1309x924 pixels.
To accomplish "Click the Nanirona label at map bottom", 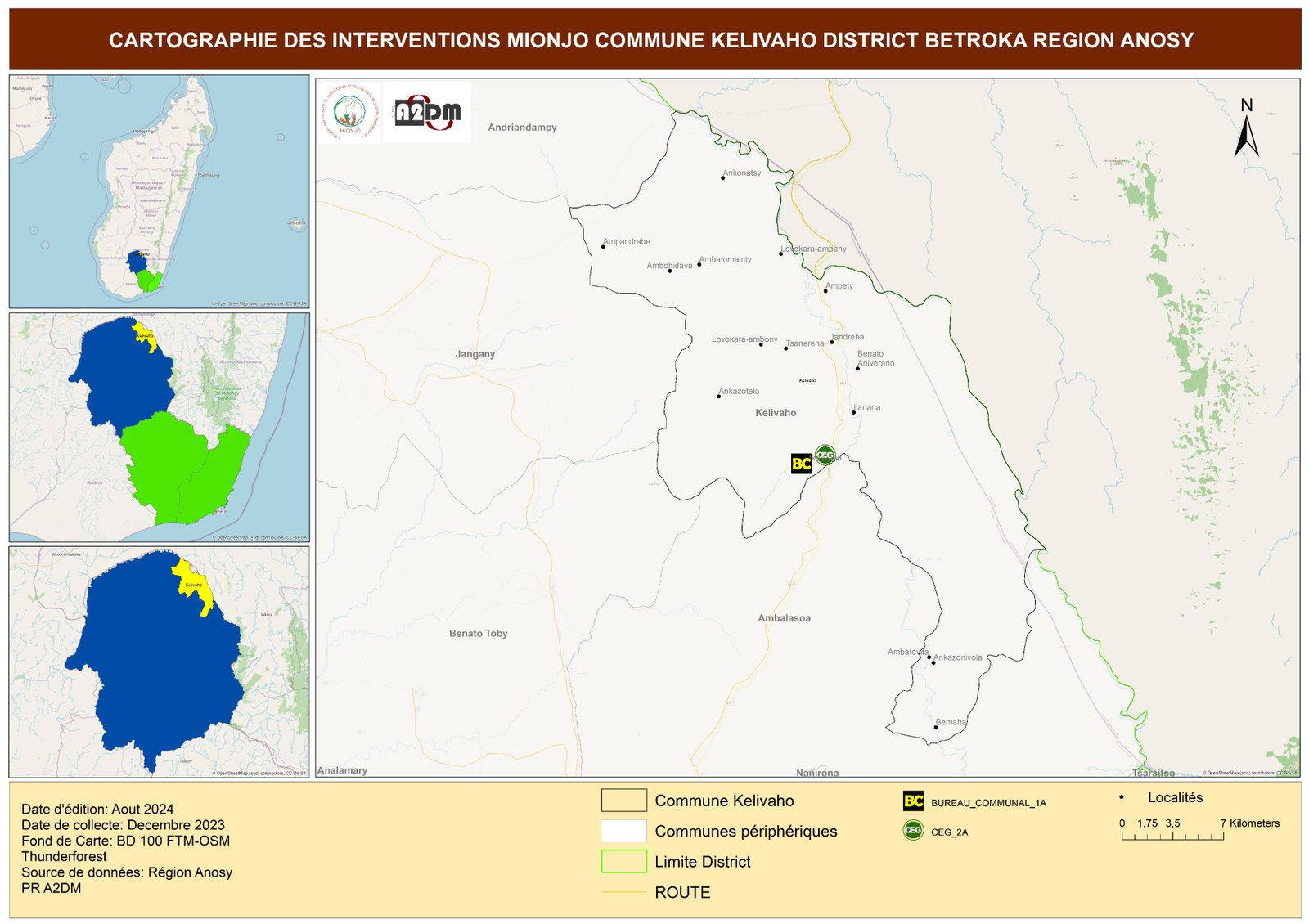I will tap(817, 773).
